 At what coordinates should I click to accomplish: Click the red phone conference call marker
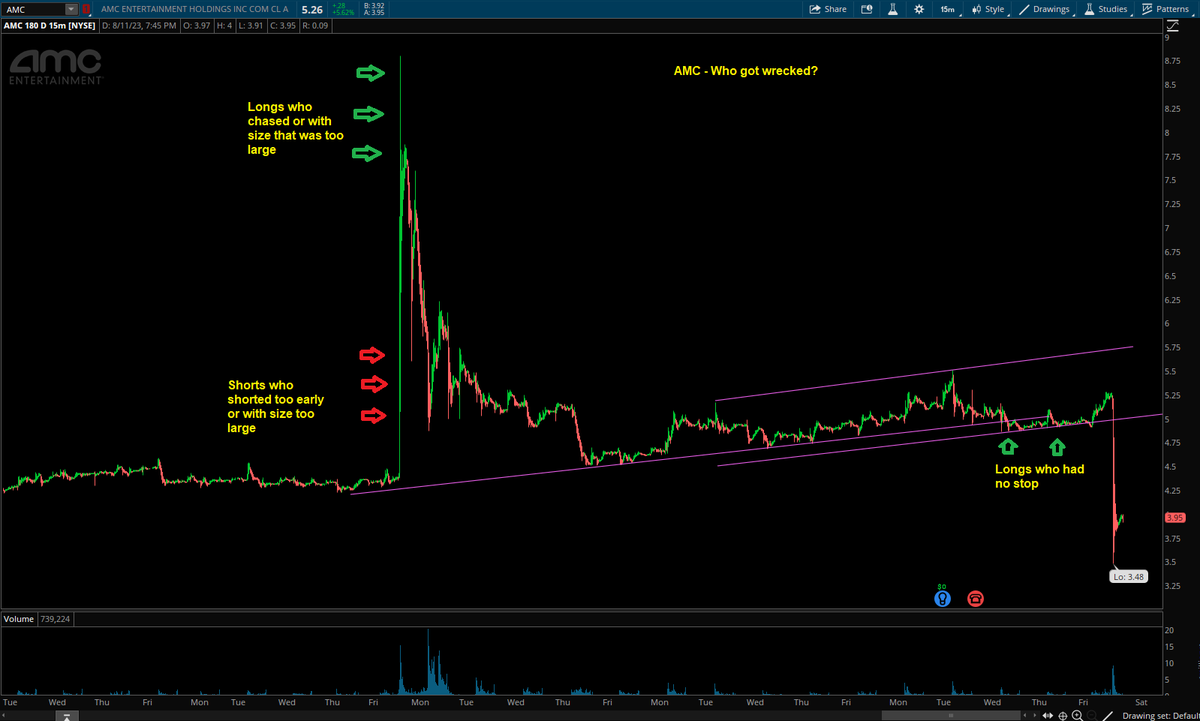975,598
